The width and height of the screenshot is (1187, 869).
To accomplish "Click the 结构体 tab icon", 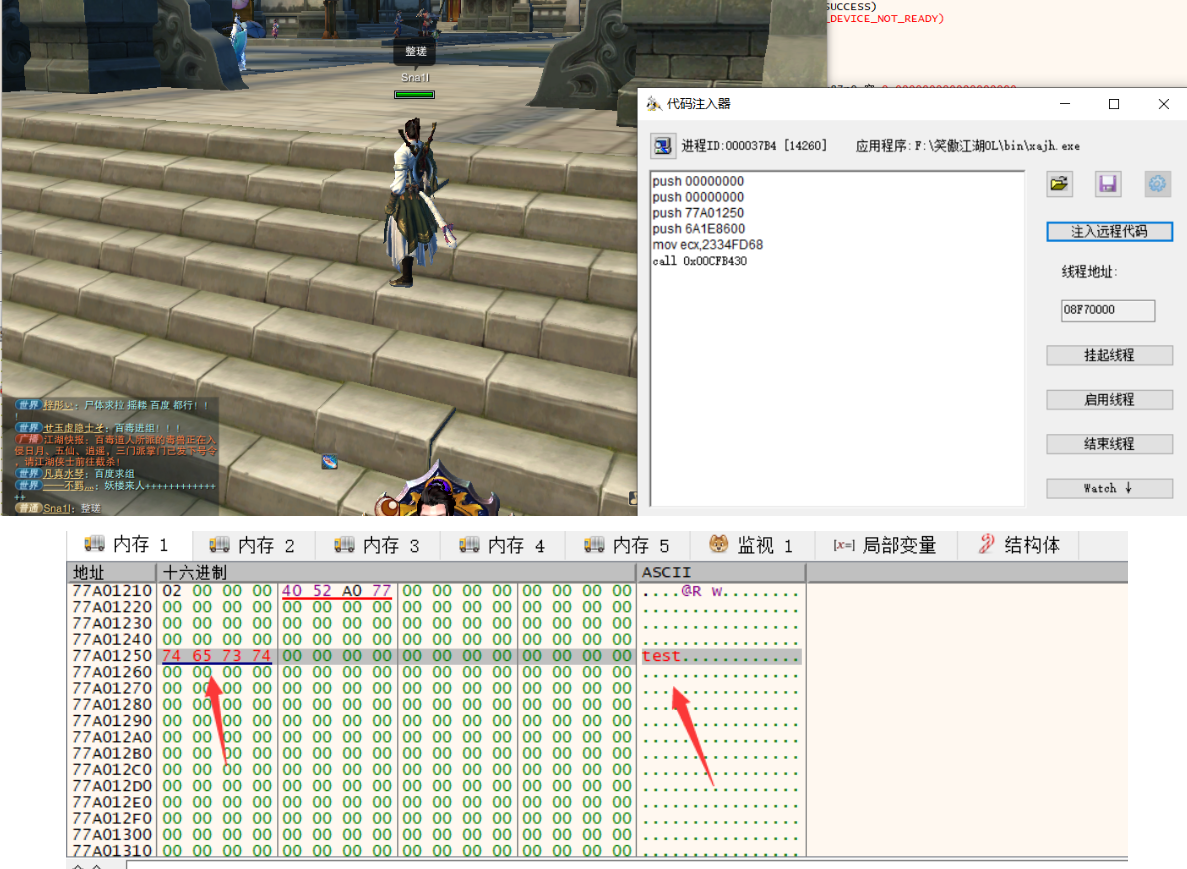I will [986, 544].
